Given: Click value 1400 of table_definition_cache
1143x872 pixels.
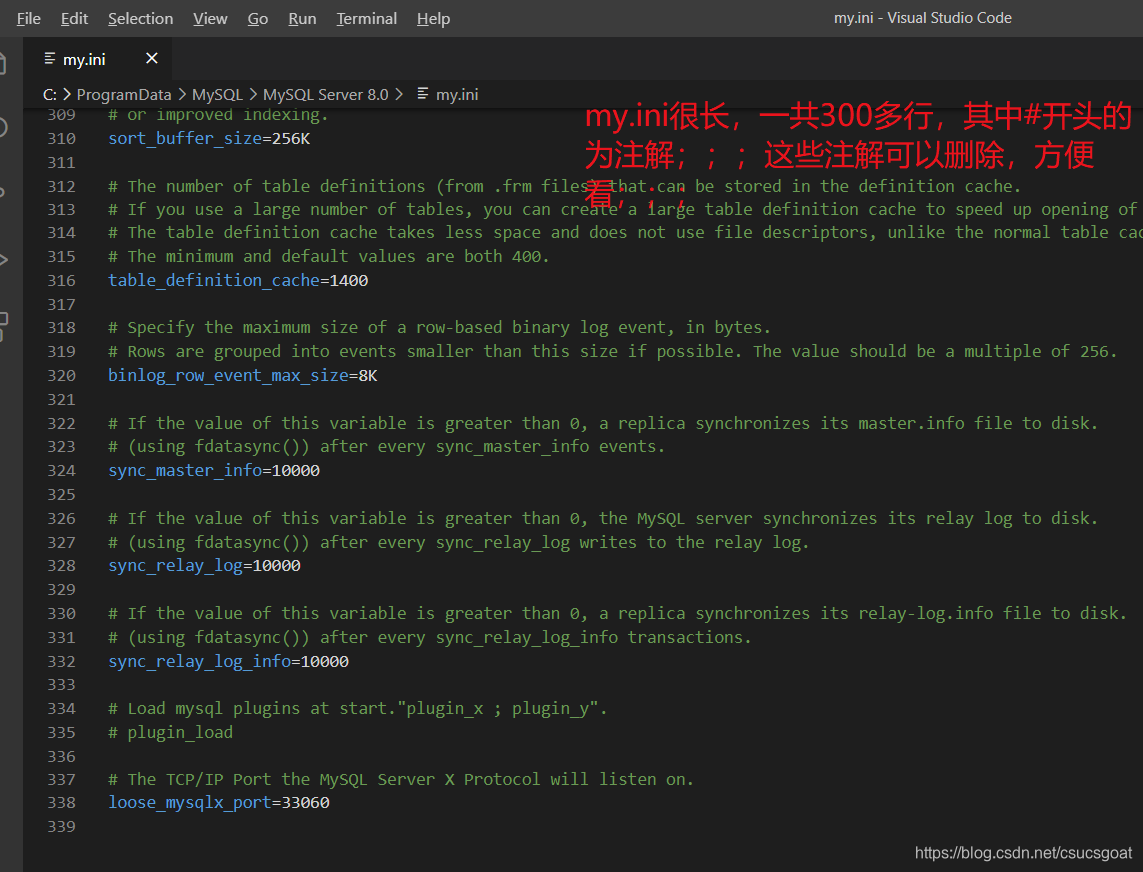Looking at the screenshot, I should [348, 281].
